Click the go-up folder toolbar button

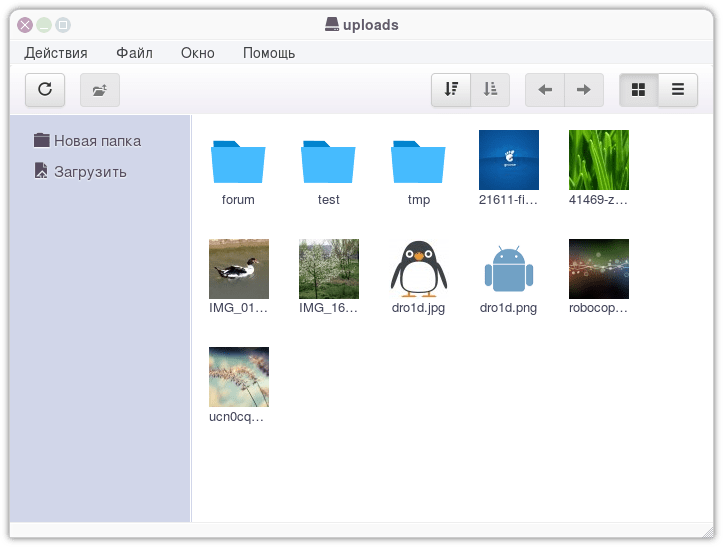click(100, 89)
